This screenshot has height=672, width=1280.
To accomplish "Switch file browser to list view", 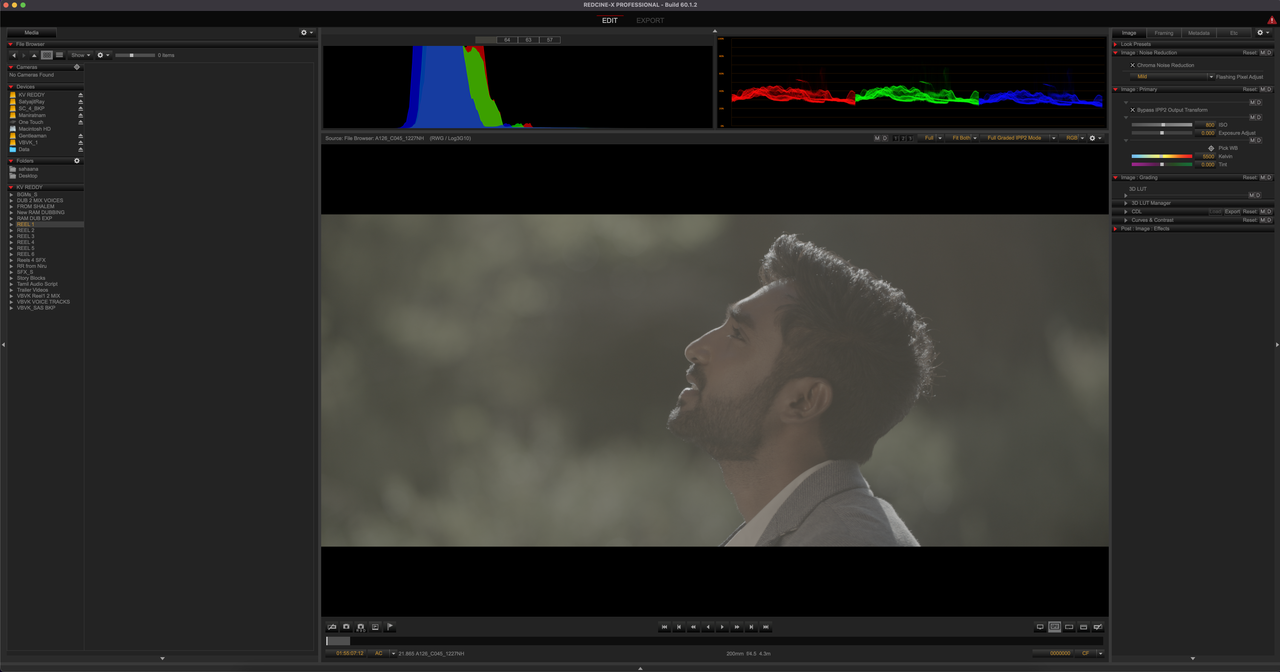I will click(x=59, y=55).
